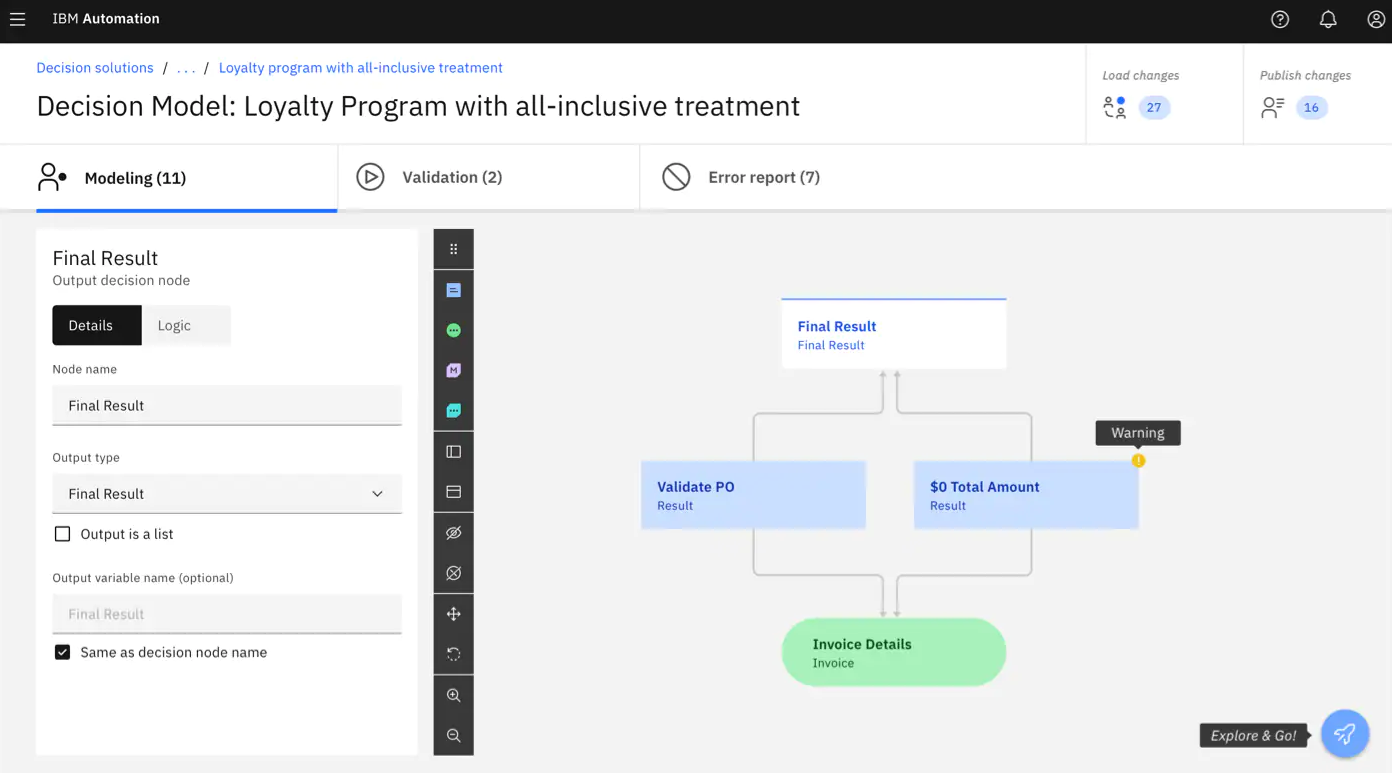
Task: Add a green input data node
Action: (453, 330)
